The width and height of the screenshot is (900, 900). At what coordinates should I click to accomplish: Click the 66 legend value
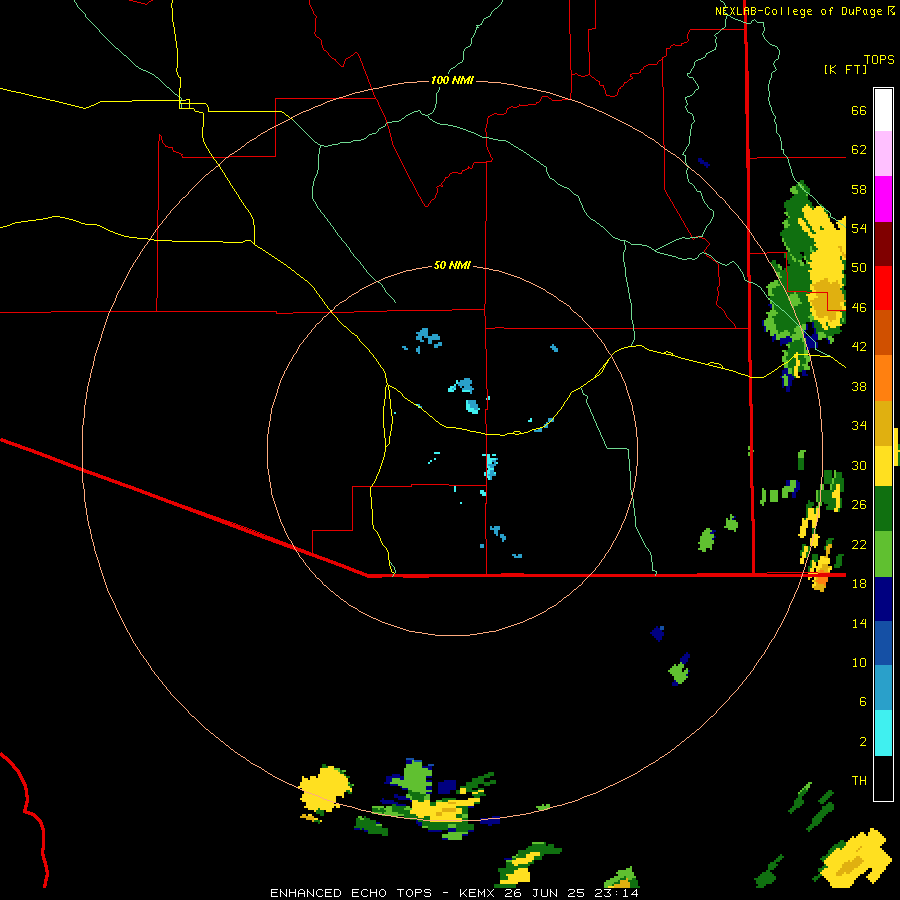pyautogui.click(x=859, y=110)
